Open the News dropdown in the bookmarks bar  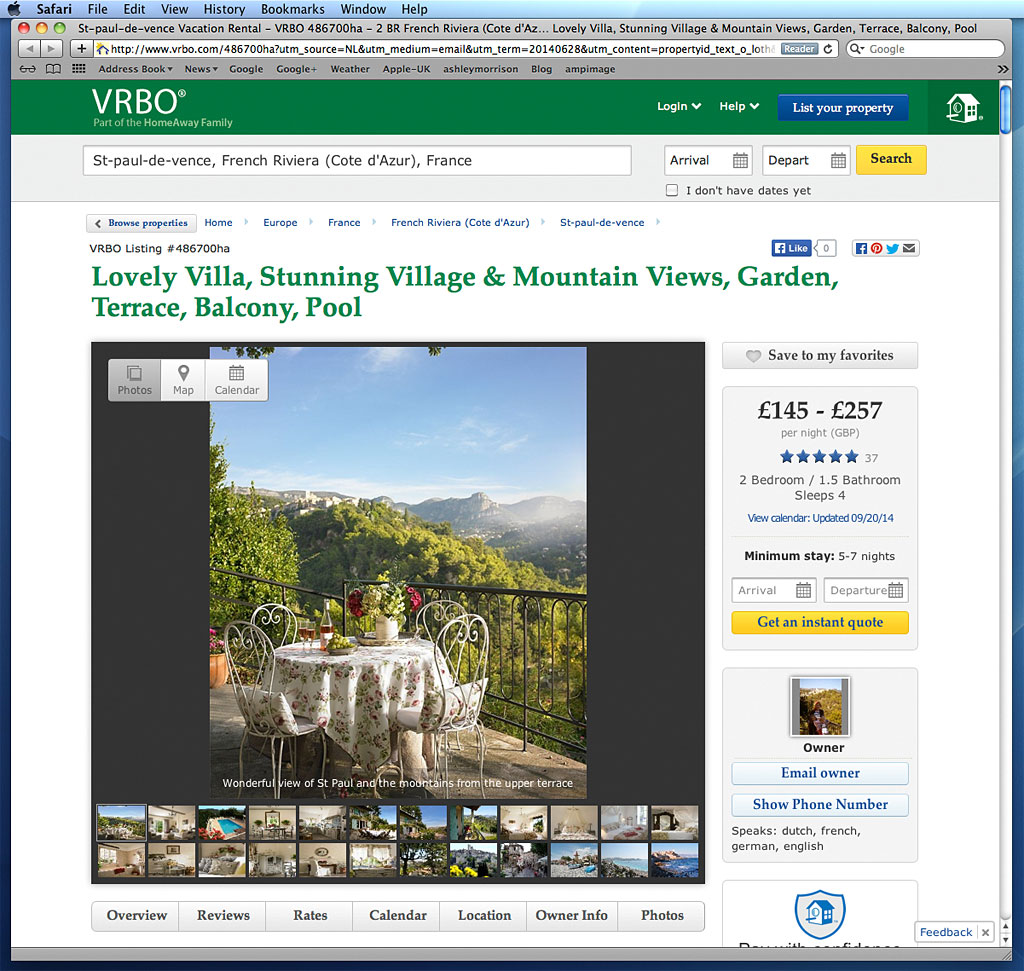pyautogui.click(x=200, y=69)
